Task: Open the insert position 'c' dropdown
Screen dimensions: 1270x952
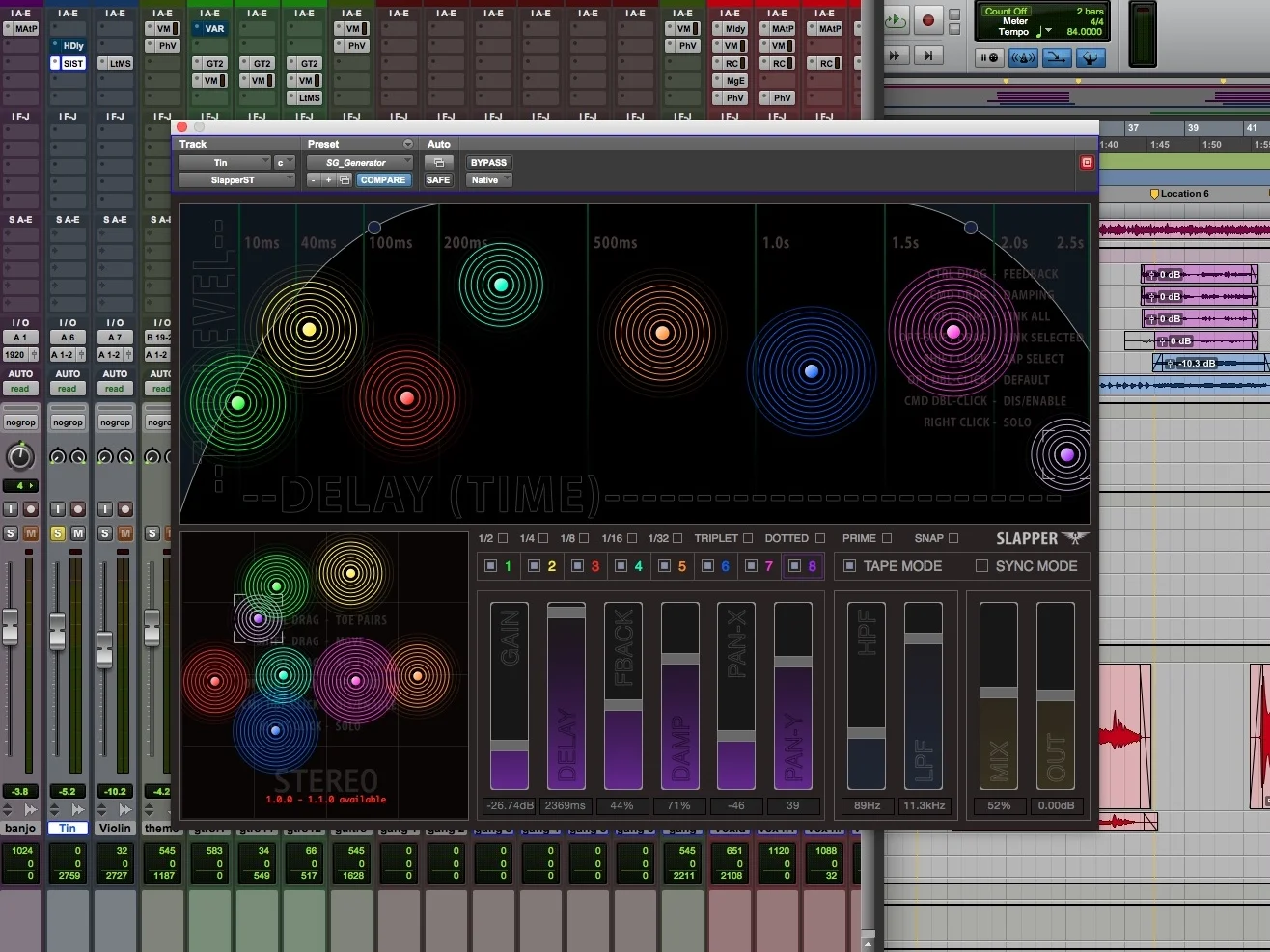Action: [285, 163]
